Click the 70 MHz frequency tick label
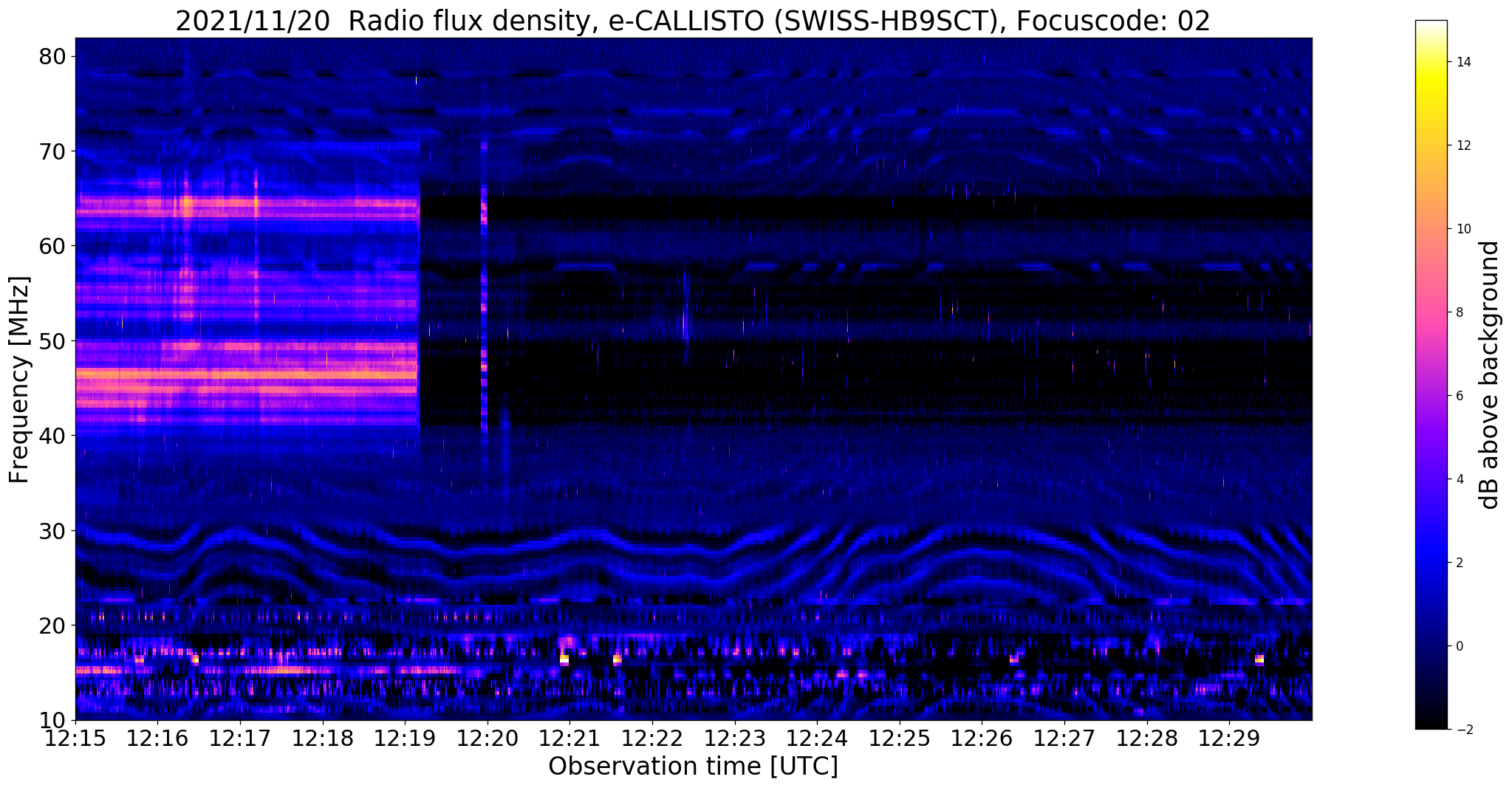The width and height of the screenshot is (1512, 788). pyautogui.click(x=54, y=151)
